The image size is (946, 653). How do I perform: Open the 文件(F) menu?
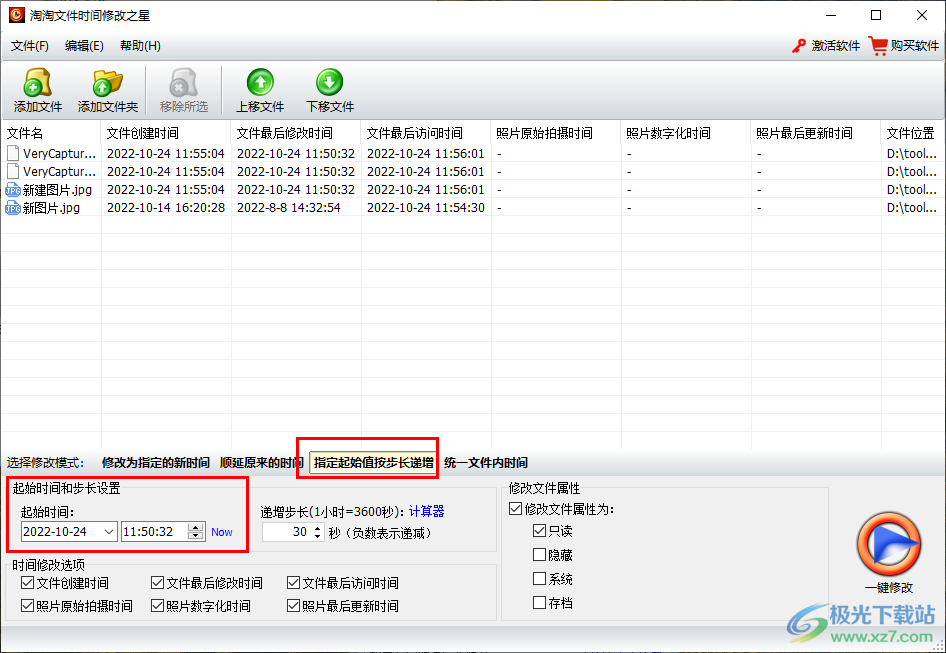(30, 46)
